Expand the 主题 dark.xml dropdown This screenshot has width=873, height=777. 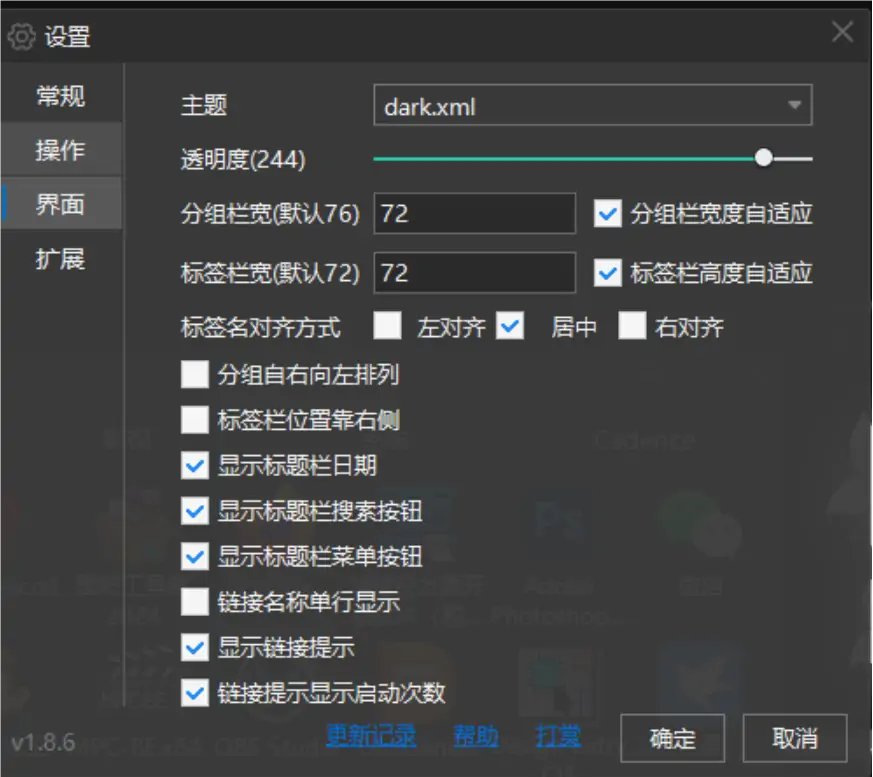point(593,105)
